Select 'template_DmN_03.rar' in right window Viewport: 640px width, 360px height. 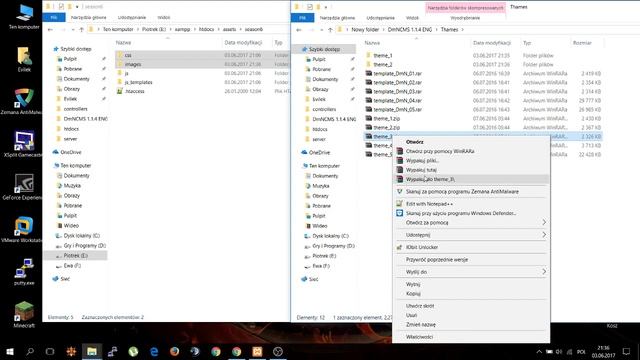click(398, 91)
